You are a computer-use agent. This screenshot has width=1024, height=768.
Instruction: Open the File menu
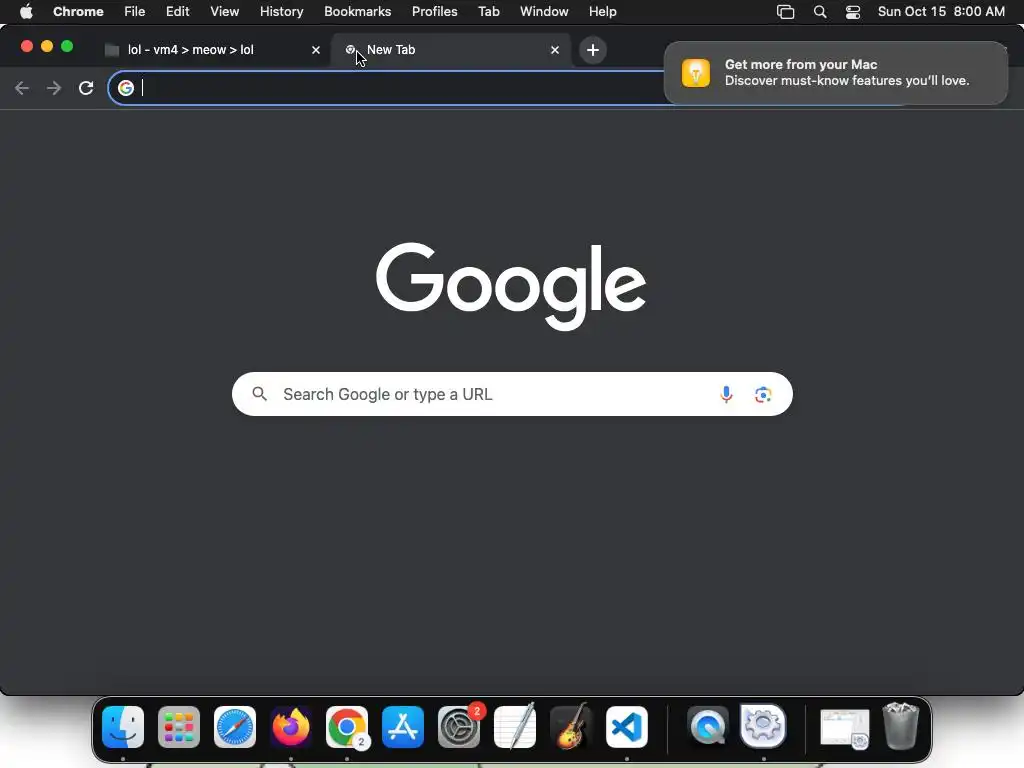pyautogui.click(x=135, y=12)
